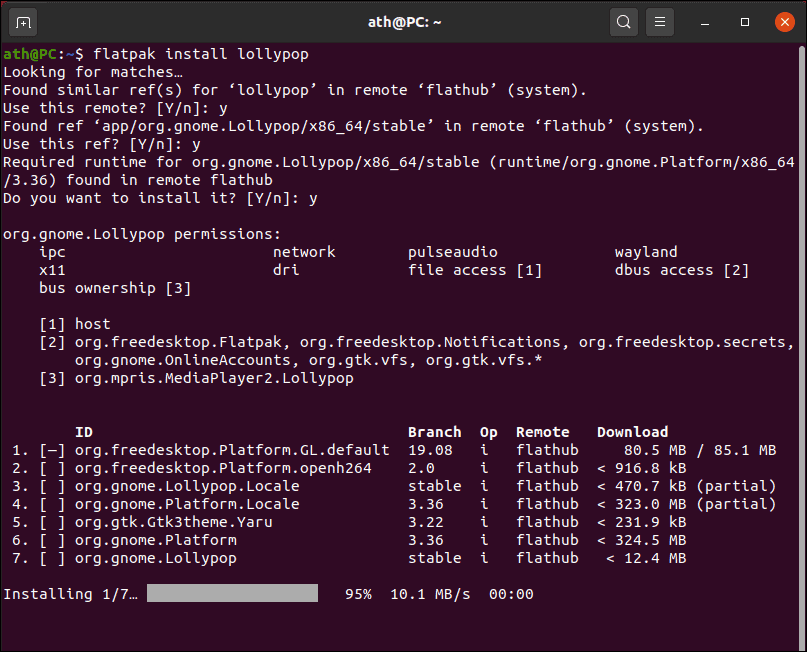Click 'org.freedesktop.Platform.openh264' row ID

(x=223, y=468)
